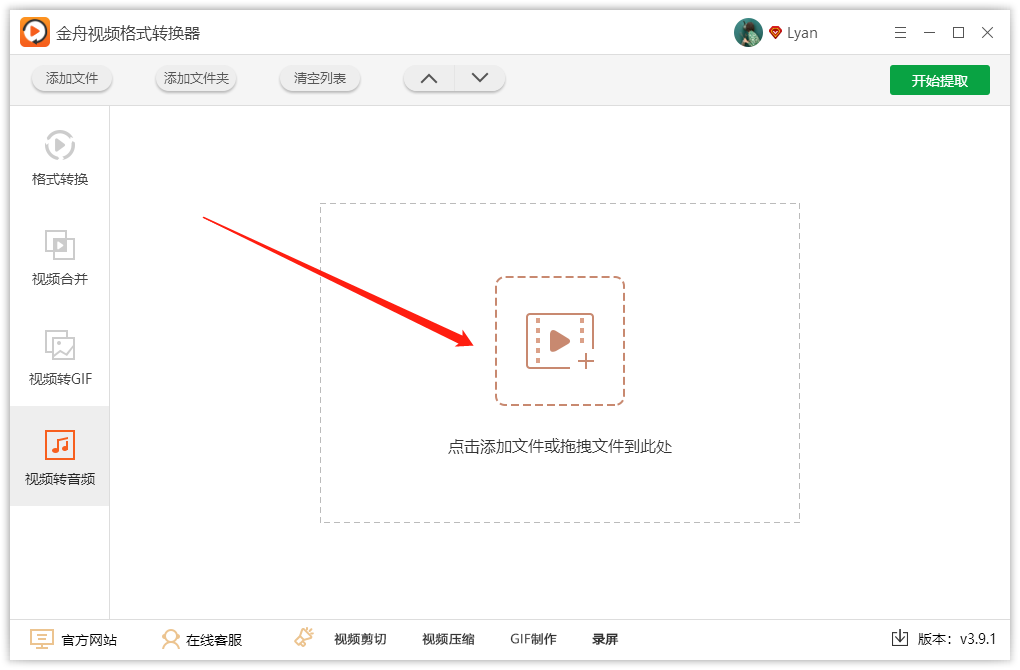The width and height of the screenshot is (1020, 670).
Task: Click the 点击添加文件或拖拽文件到此处 text
Action: (559, 447)
